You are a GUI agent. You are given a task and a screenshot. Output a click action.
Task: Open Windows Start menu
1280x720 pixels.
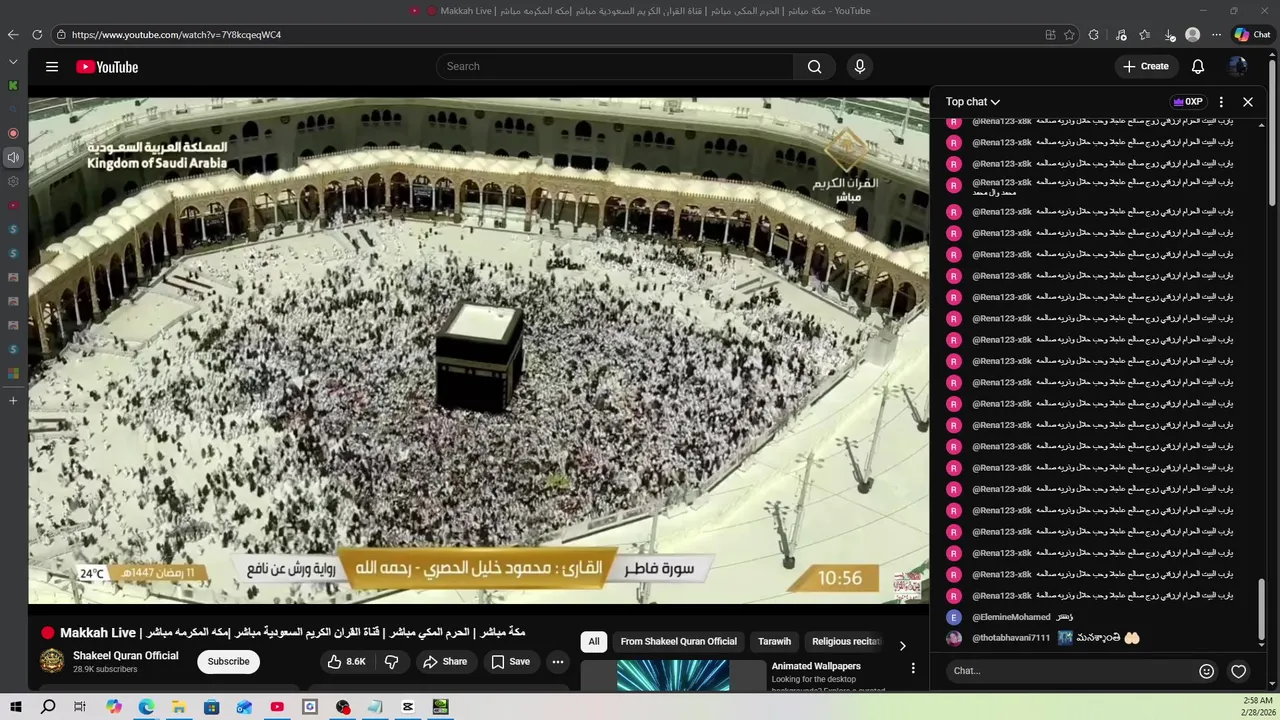tap(15, 707)
